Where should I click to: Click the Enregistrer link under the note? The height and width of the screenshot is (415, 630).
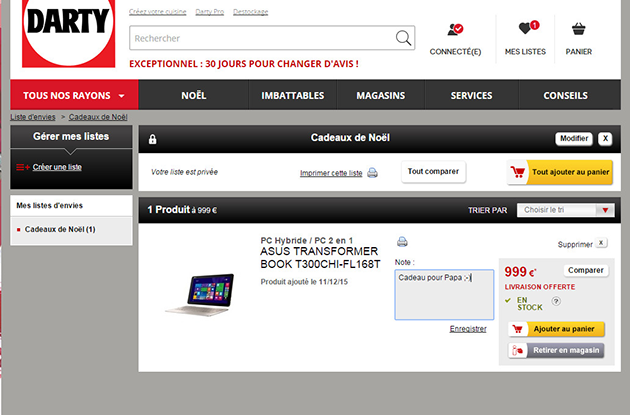tap(468, 328)
